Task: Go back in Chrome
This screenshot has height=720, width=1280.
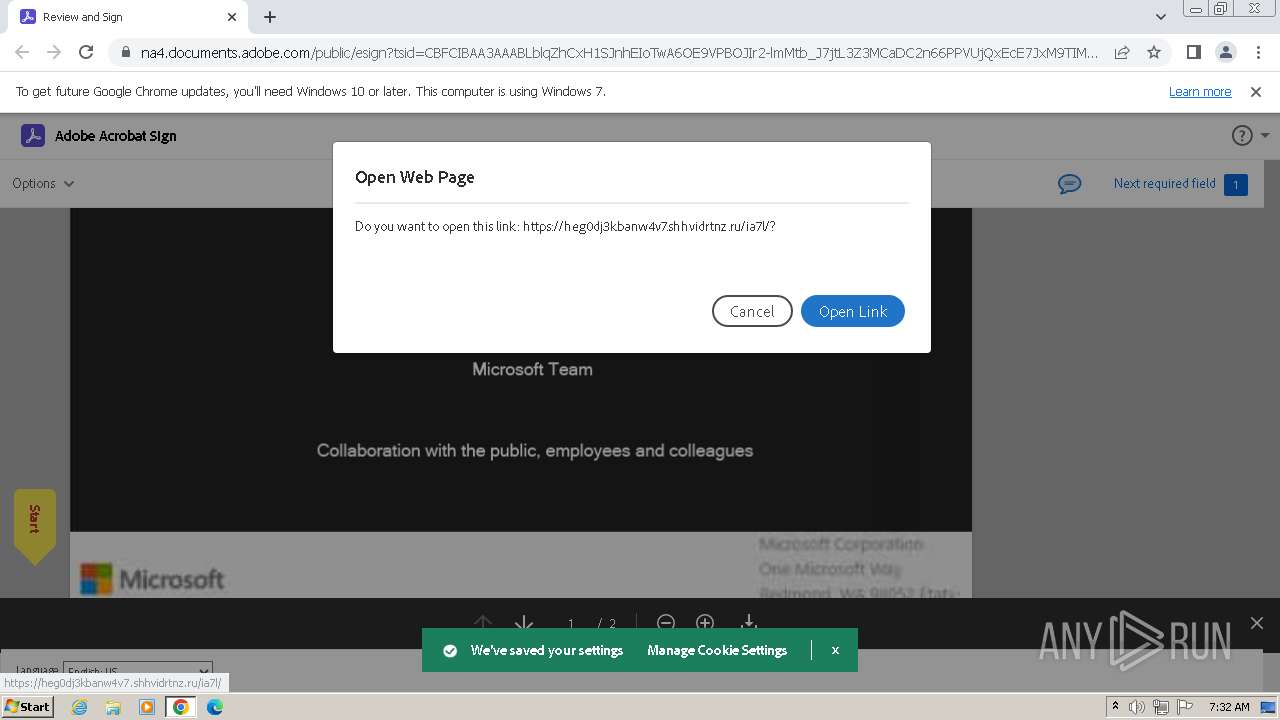Action: point(22,52)
